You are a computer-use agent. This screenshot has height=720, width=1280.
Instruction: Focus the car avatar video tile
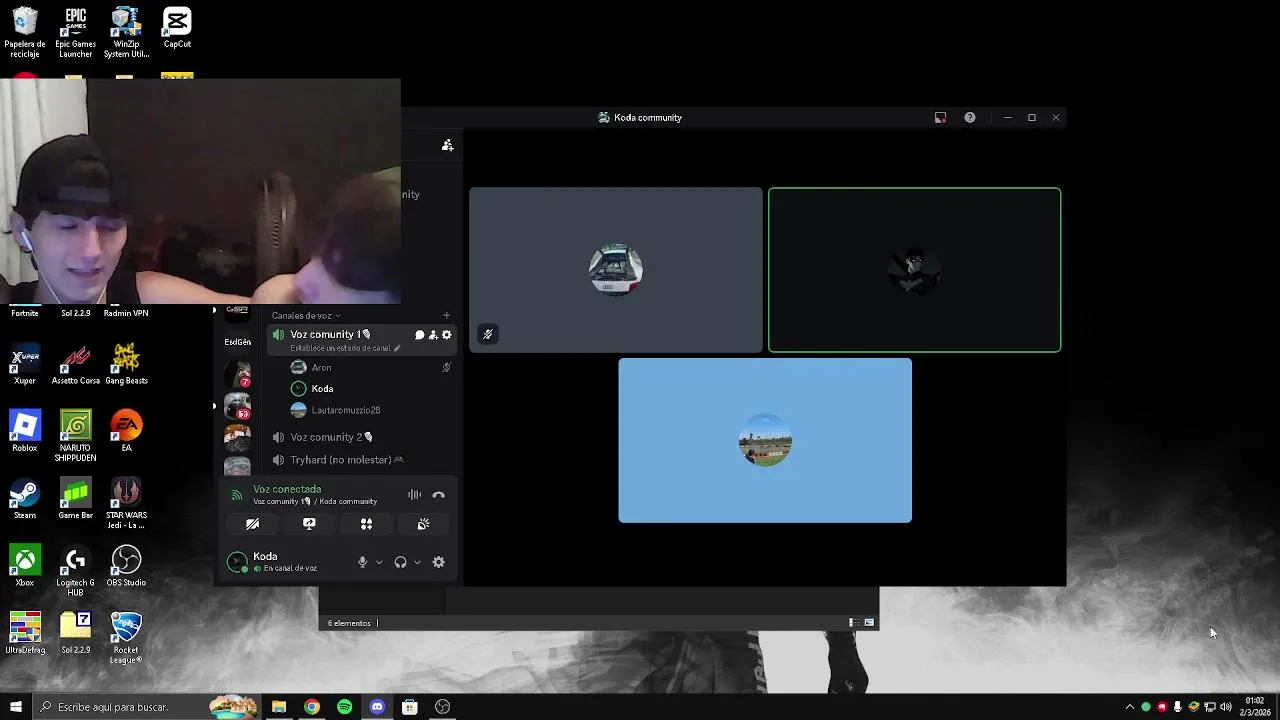tap(616, 270)
